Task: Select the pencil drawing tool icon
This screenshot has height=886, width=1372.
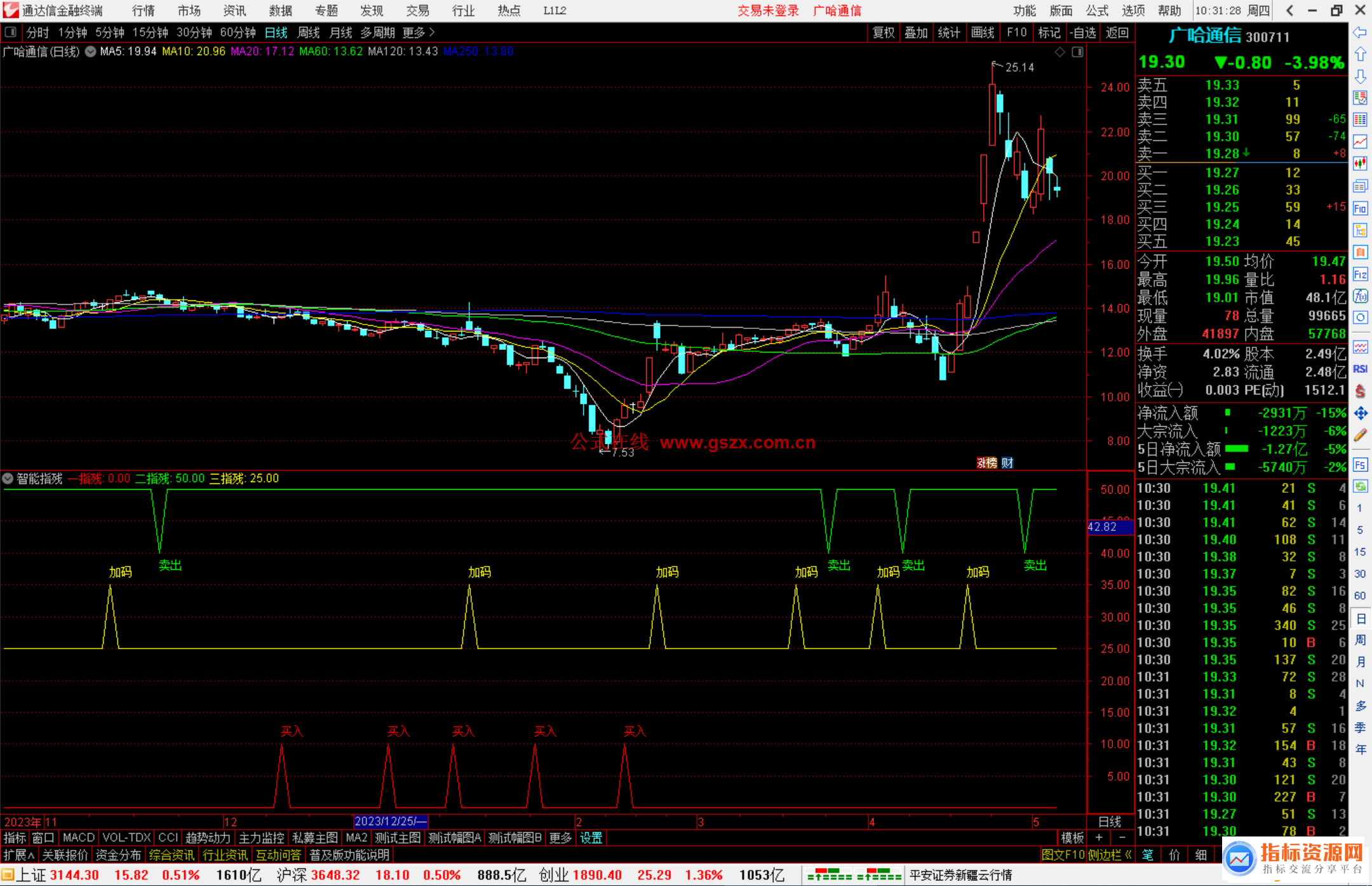Action: click(1360, 435)
